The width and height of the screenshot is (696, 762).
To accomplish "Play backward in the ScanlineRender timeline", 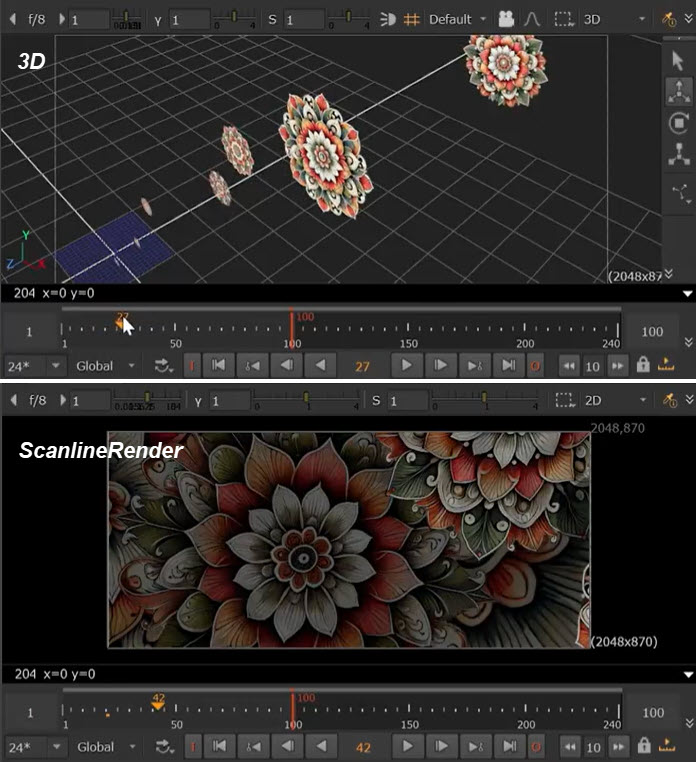I will [x=320, y=747].
